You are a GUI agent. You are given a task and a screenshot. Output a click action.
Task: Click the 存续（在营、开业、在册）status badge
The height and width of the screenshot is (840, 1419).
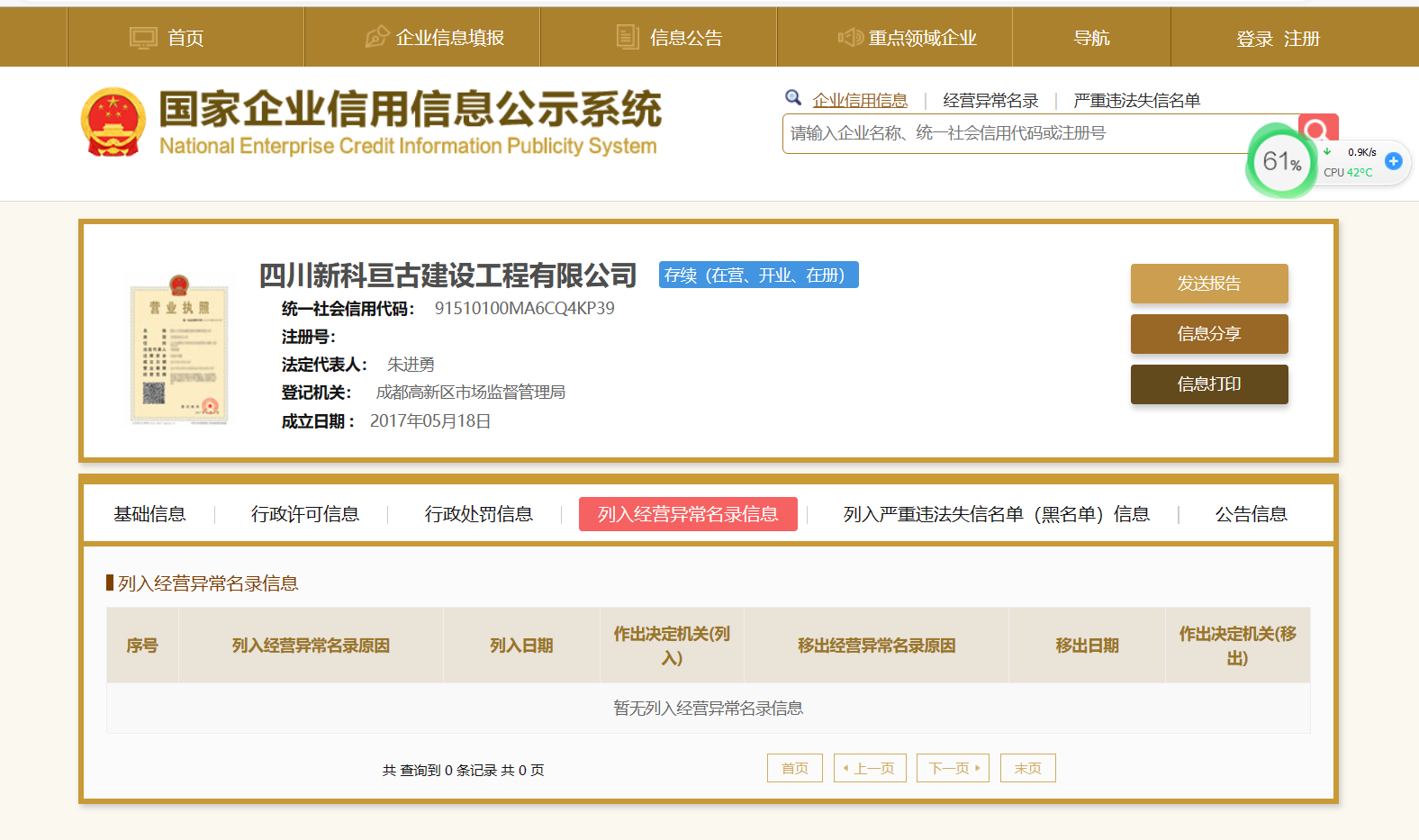click(x=759, y=275)
